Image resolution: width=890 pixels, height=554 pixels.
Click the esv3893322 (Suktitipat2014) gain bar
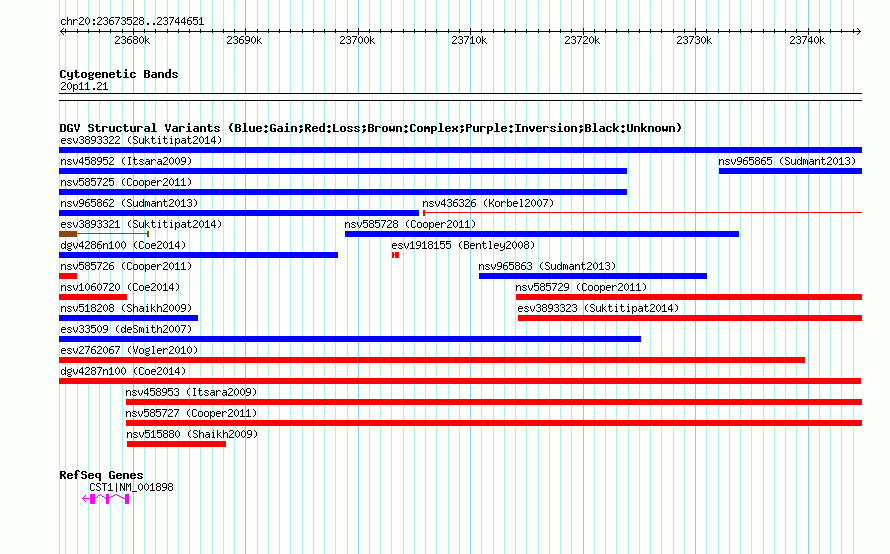(460, 150)
